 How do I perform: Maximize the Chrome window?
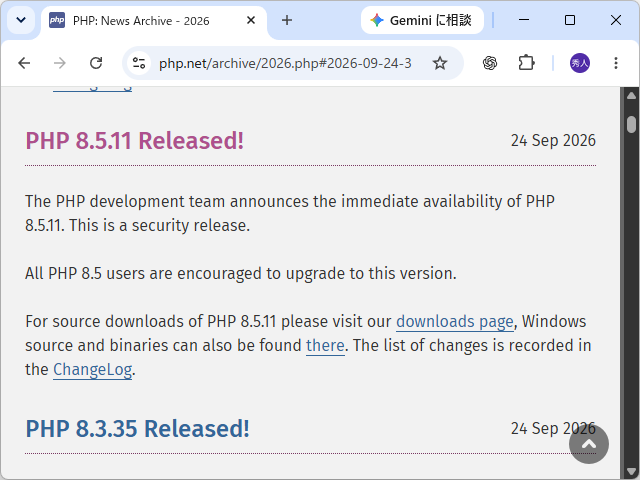tap(570, 20)
